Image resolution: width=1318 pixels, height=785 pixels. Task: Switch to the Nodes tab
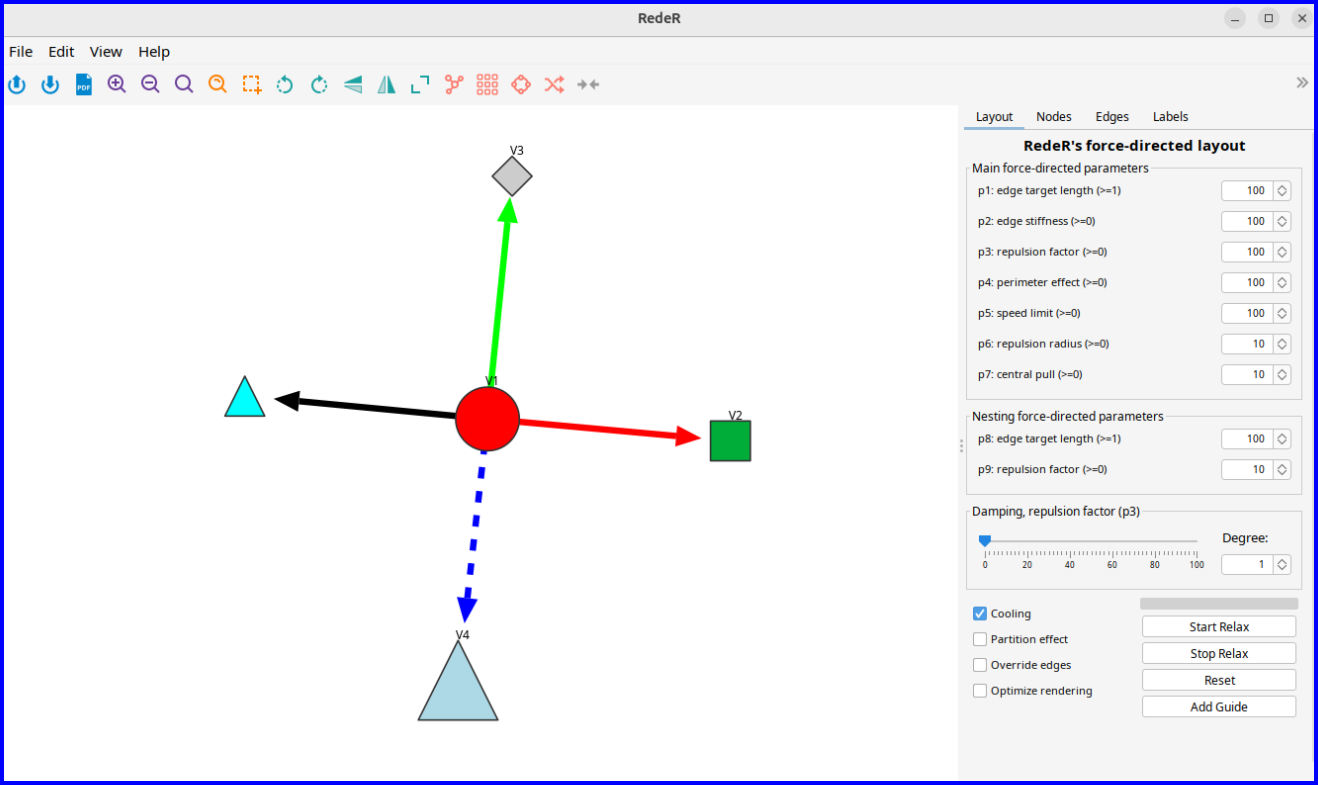(x=1054, y=117)
